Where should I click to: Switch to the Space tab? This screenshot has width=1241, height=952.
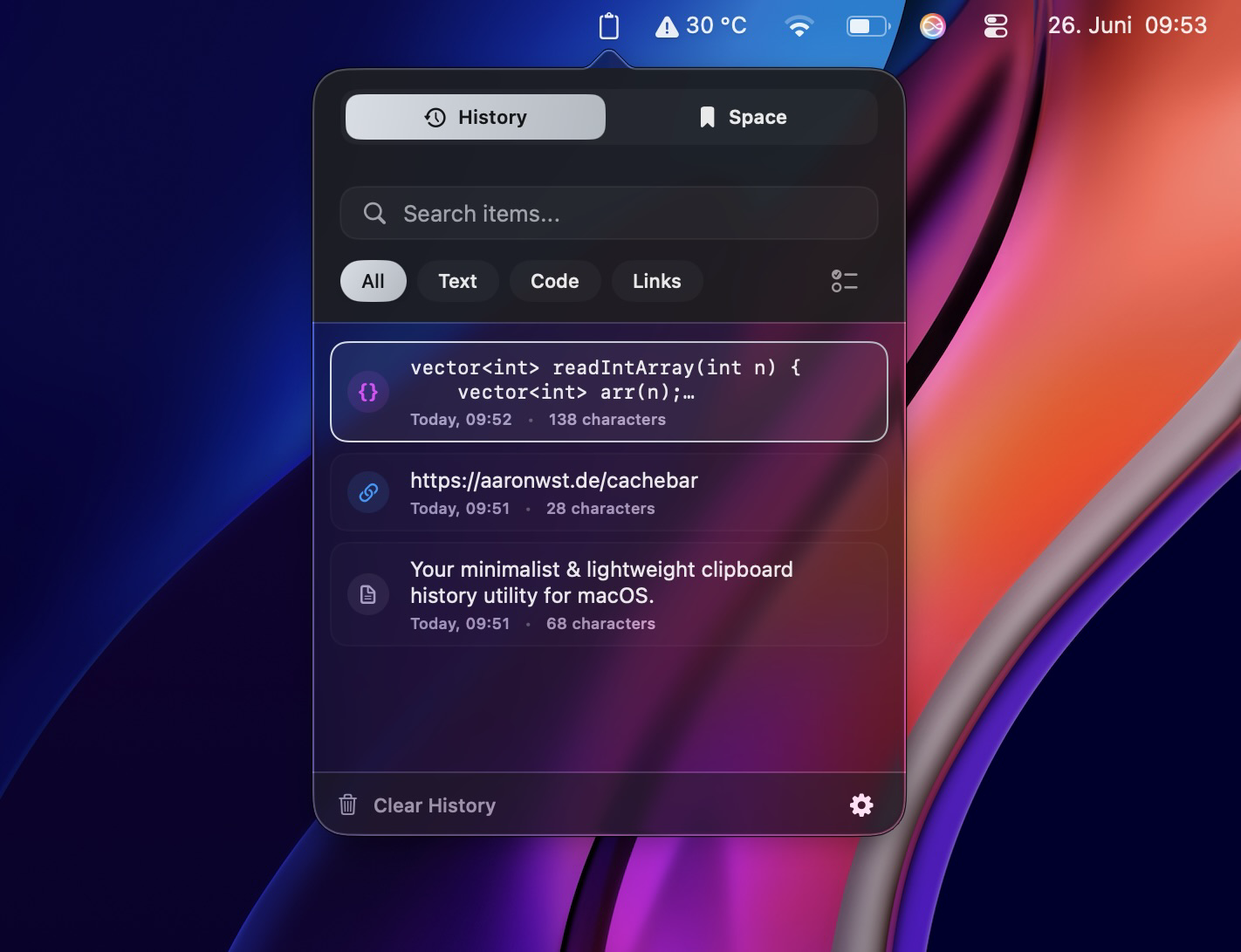742,117
